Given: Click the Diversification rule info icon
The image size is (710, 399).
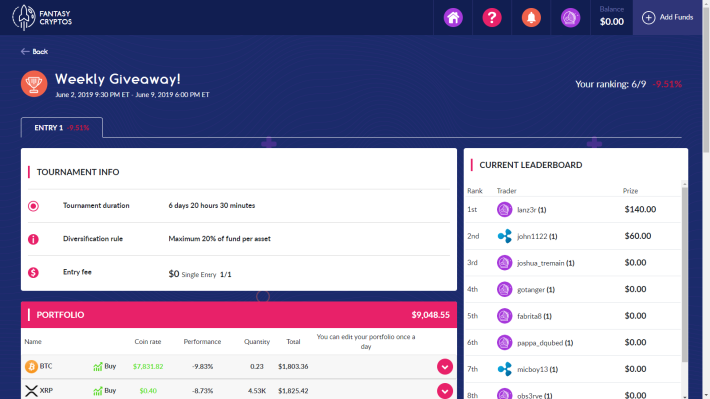Looking at the screenshot, I should point(33,239).
